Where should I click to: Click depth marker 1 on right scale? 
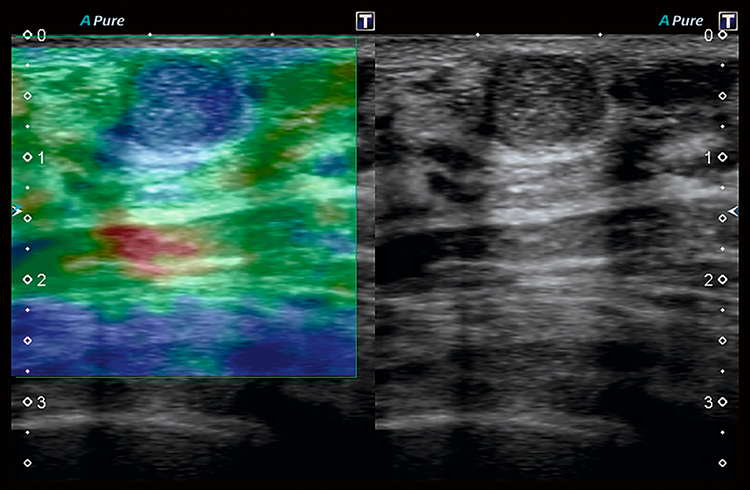pyautogui.click(x=708, y=158)
